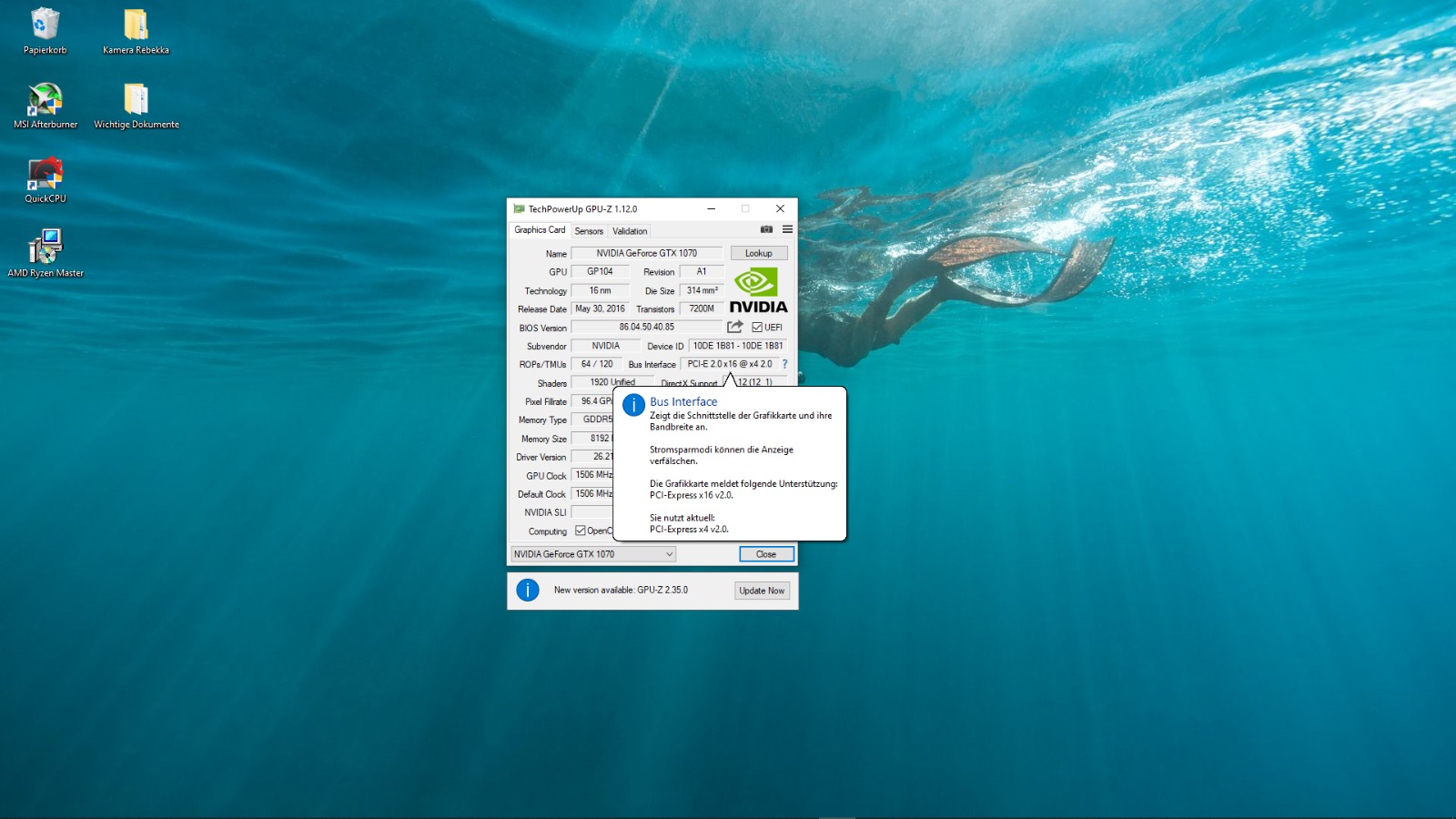Click the "Pixel Fillrate" label
The width and height of the screenshot is (1456, 819).
tap(546, 401)
